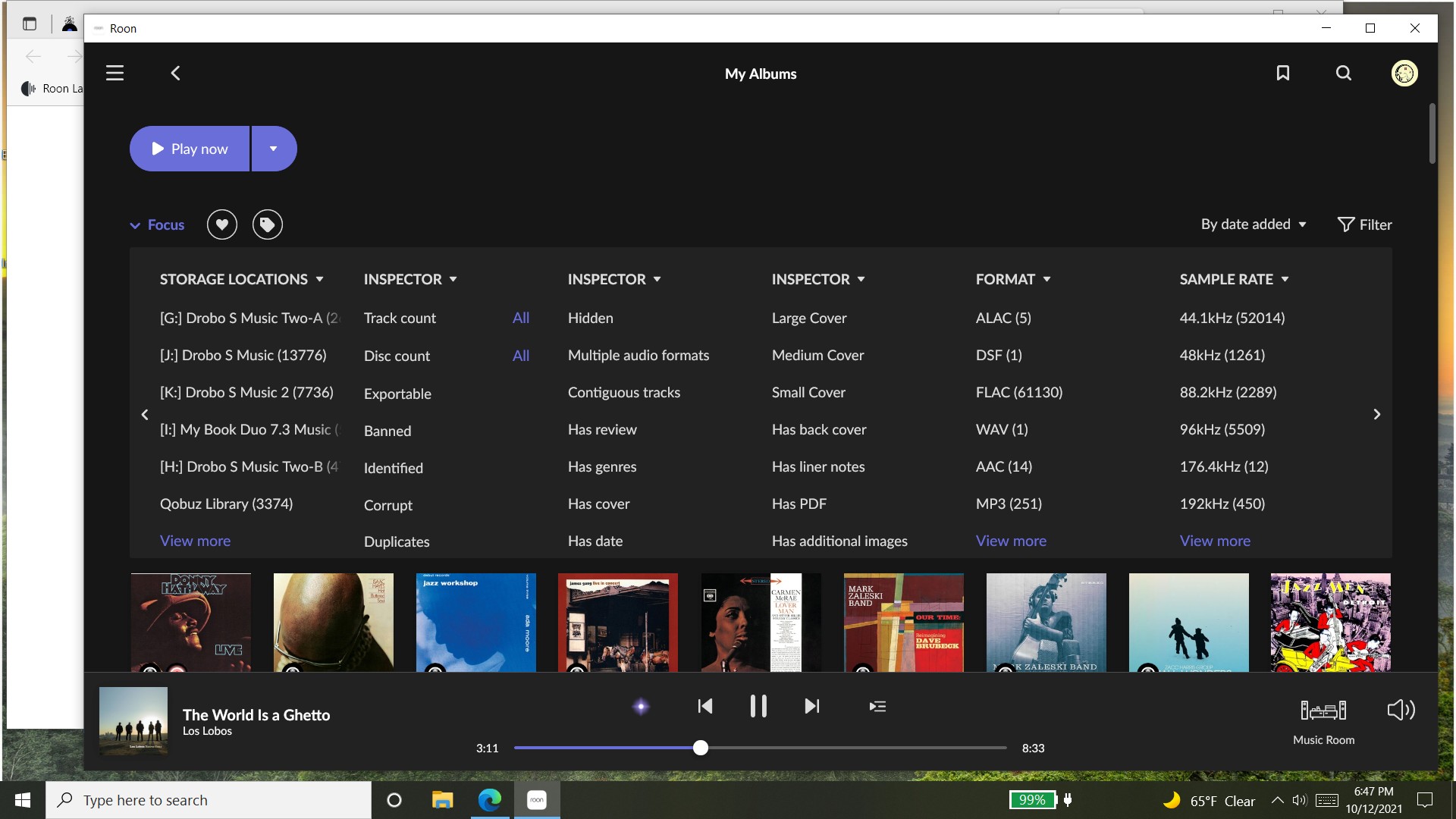Open the tags focus filter
This screenshot has width=1456, height=819.
[x=267, y=224]
